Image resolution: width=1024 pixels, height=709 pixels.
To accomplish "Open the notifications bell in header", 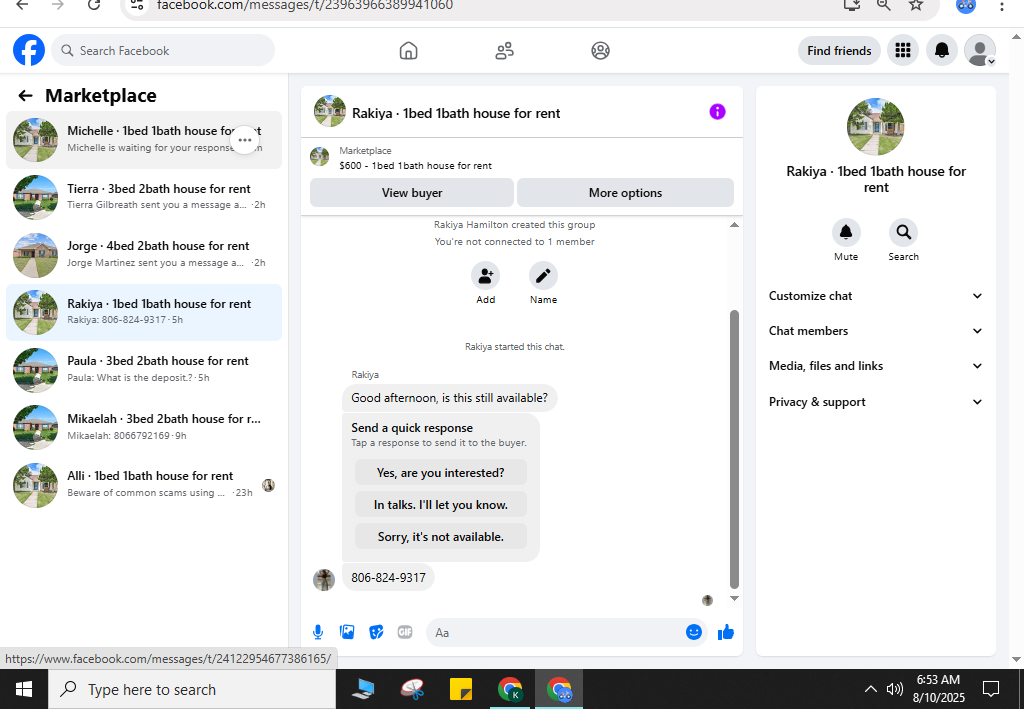I will tap(942, 50).
